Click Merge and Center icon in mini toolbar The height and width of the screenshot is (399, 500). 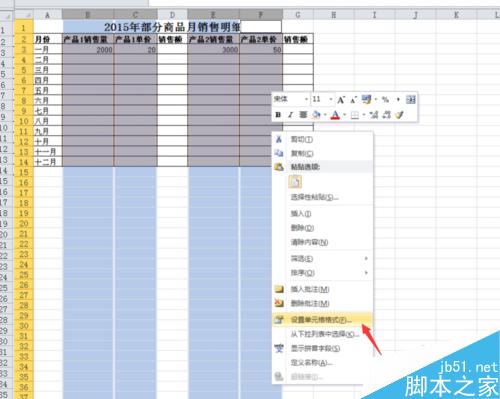(411, 99)
